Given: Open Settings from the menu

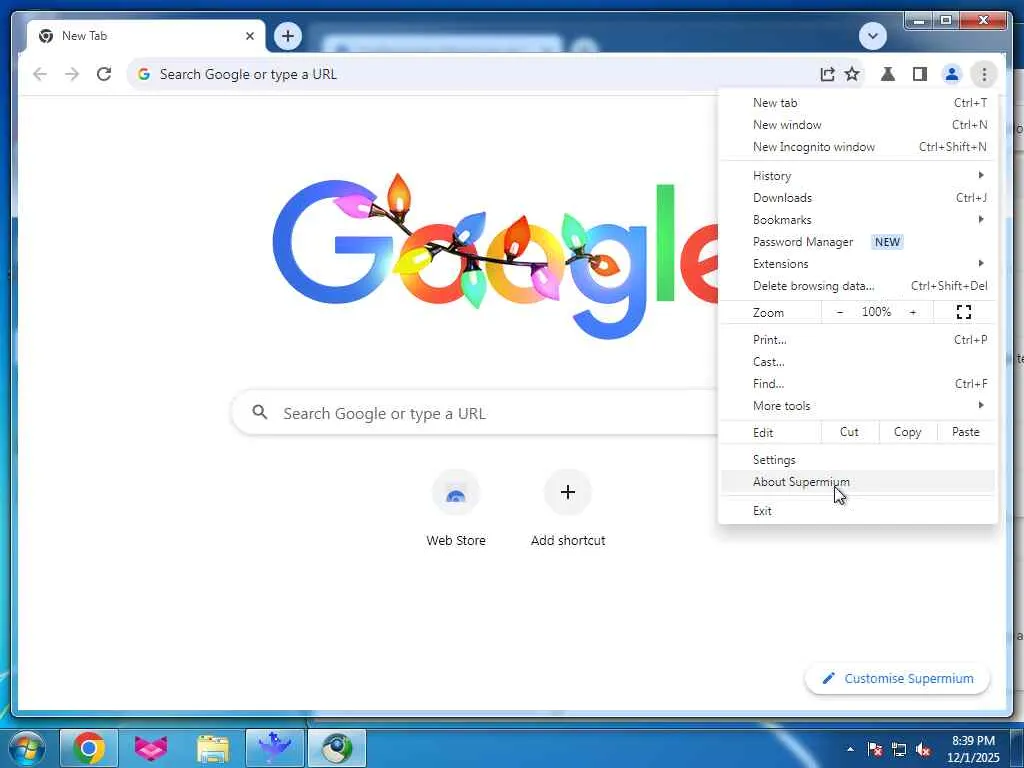Looking at the screenshot, I should [x=857, y=460].
